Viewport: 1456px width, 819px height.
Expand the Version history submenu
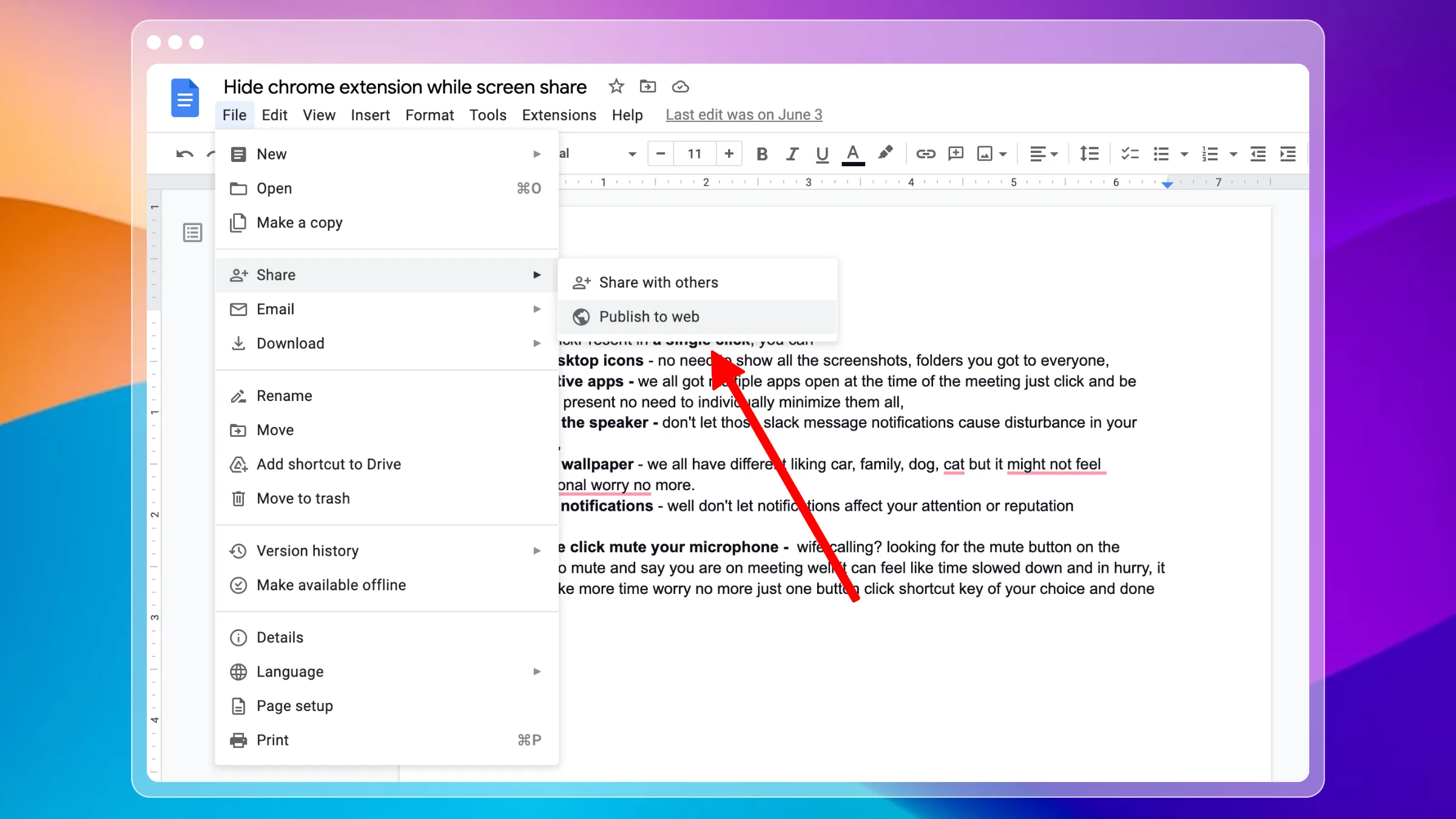click(386, 551)
